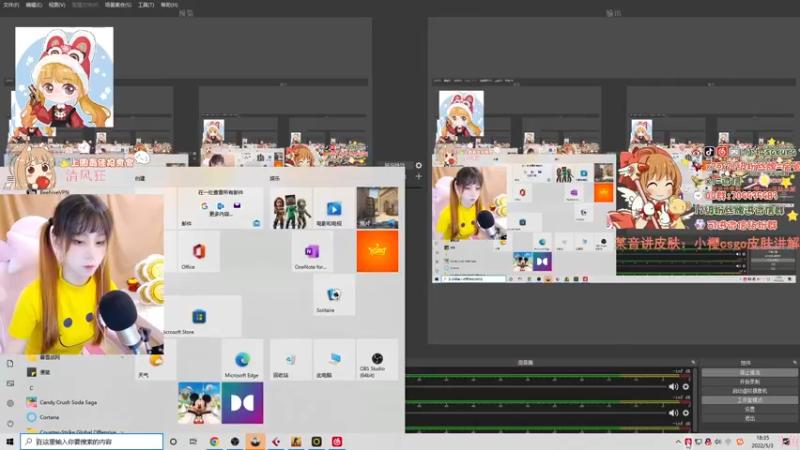Mute the second mixer audio channel

(673, 413)
